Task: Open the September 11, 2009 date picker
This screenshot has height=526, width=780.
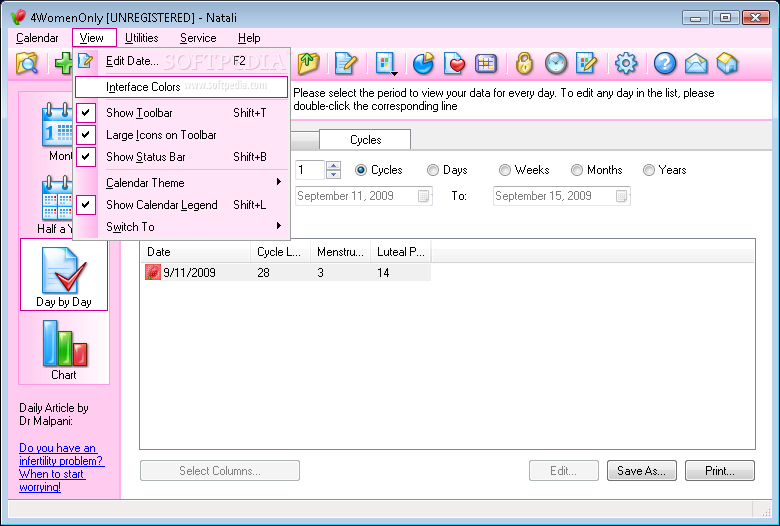Action: (423, 196)
